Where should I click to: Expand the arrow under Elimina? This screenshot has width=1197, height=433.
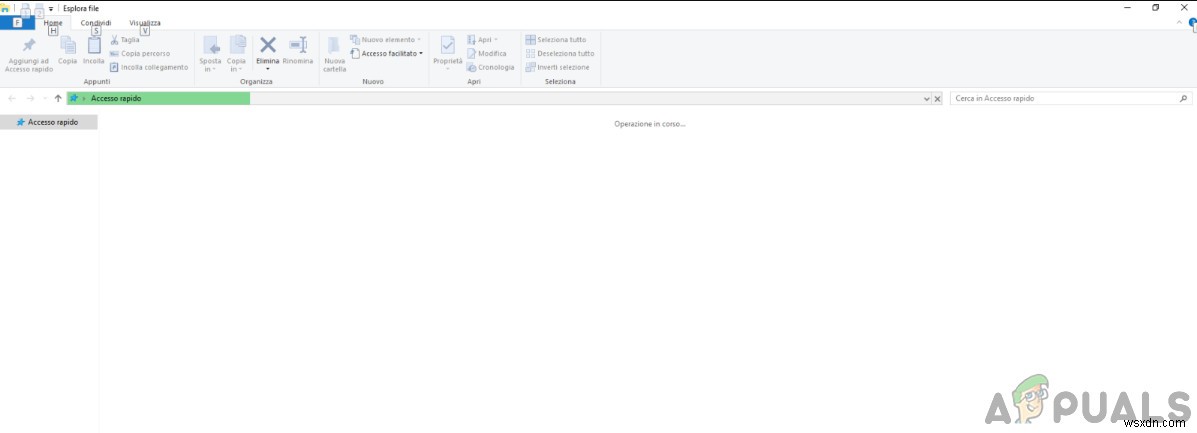click(268, 69)
